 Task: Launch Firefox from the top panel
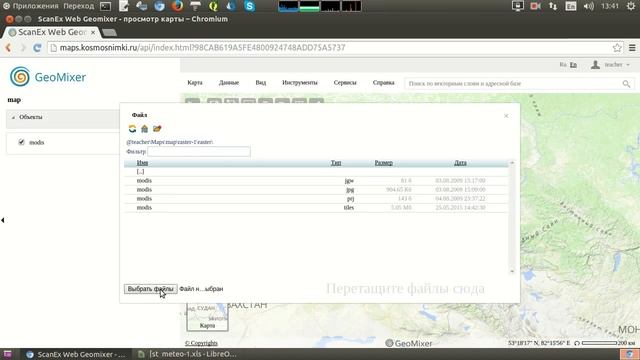[x=177, y=6]
